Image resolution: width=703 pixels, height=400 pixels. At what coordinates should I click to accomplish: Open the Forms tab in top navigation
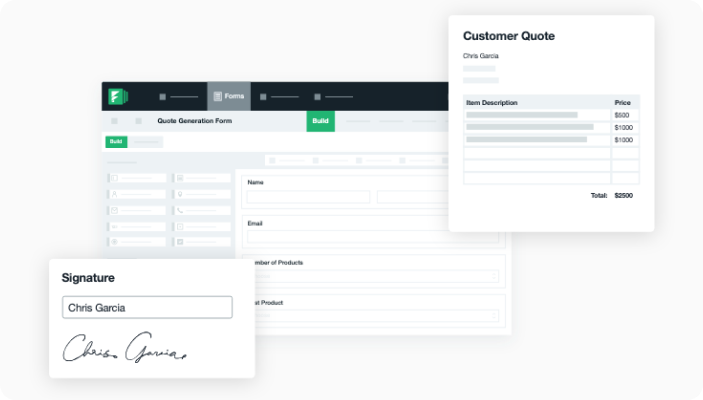(229, 97)
